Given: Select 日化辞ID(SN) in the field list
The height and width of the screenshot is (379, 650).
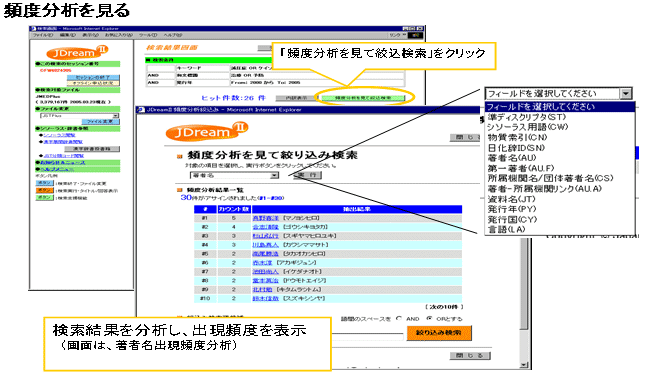Looking at the screenshot, I should click(516, 148).
